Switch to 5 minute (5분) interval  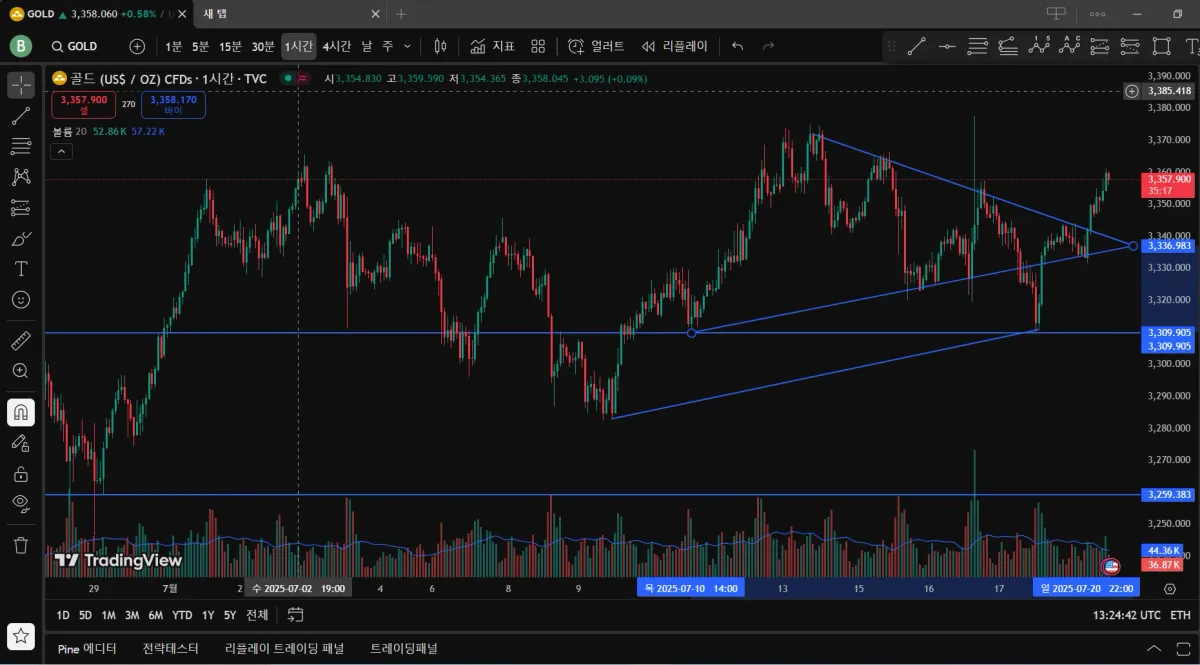click(201, 46)
